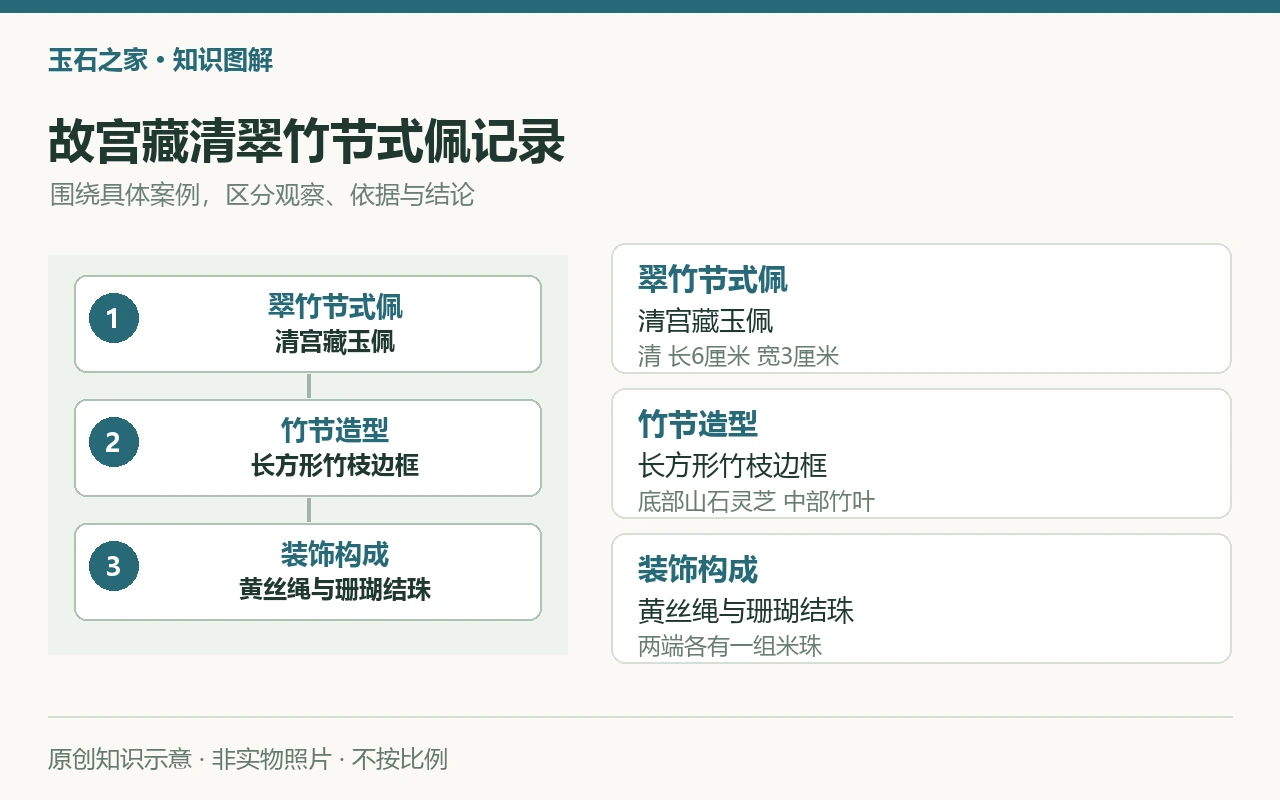The image size is (1280, 800).
Task: Click 清宫藏玉佩 in the first detail card
Action: tap(706, 321)
